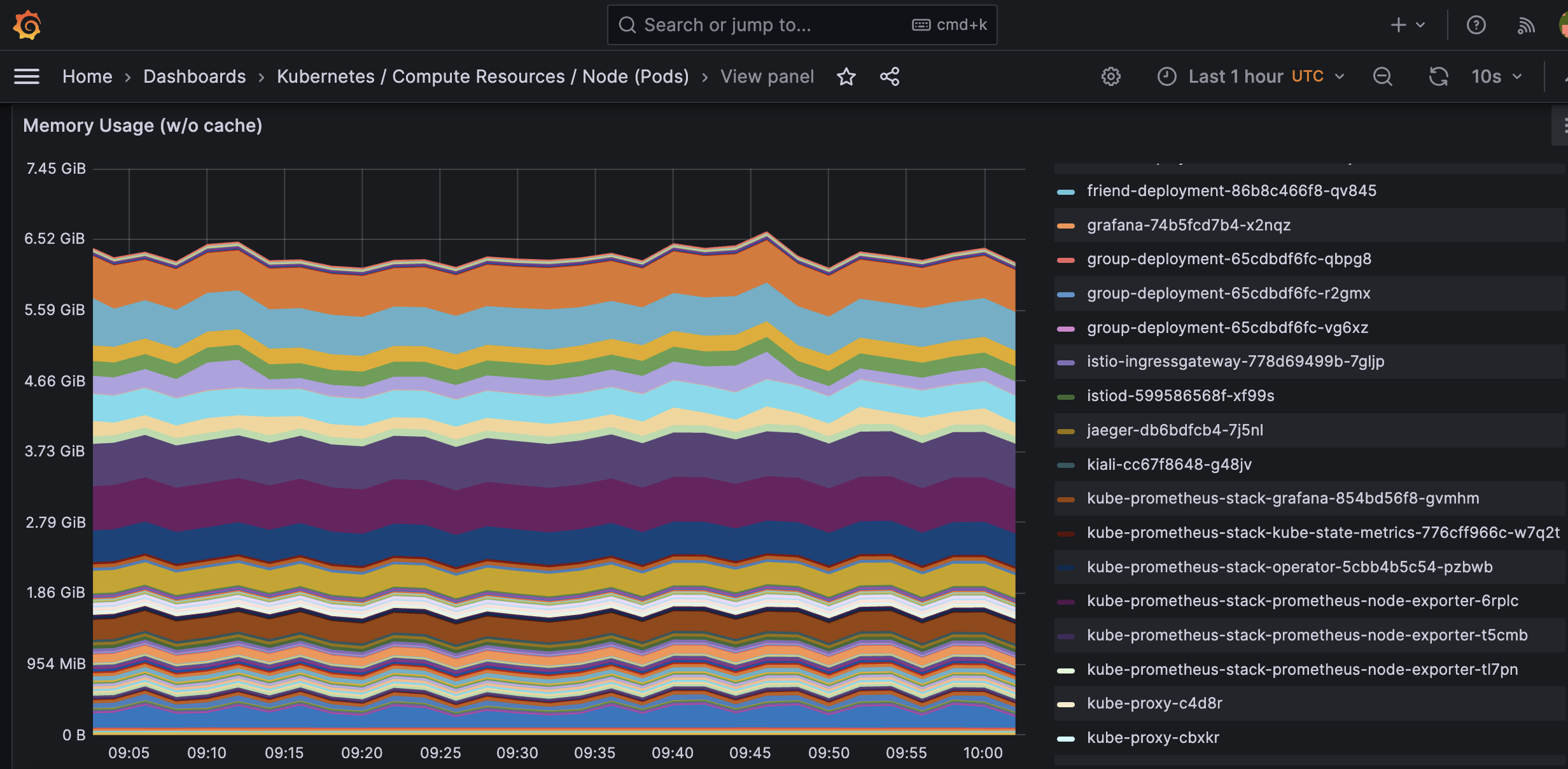Expand the Last 1 hour time picker
The height and width of the screenshot is (769, 1568).
(x=1250, y=77)
